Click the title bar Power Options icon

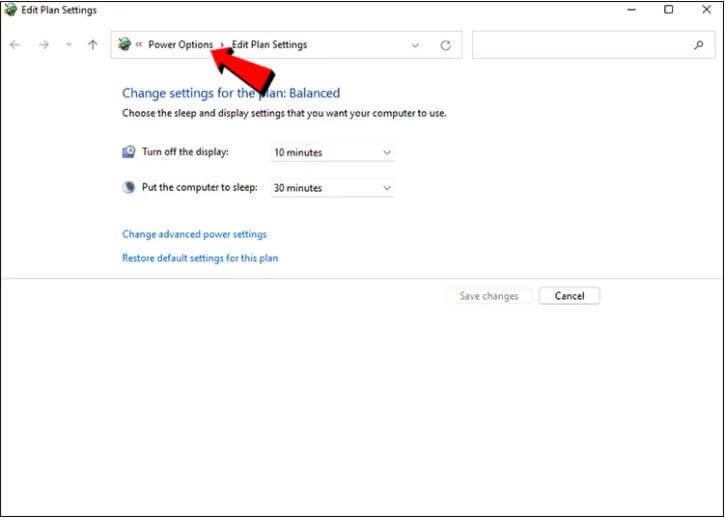pyautogui.click(x=10, y=10)
